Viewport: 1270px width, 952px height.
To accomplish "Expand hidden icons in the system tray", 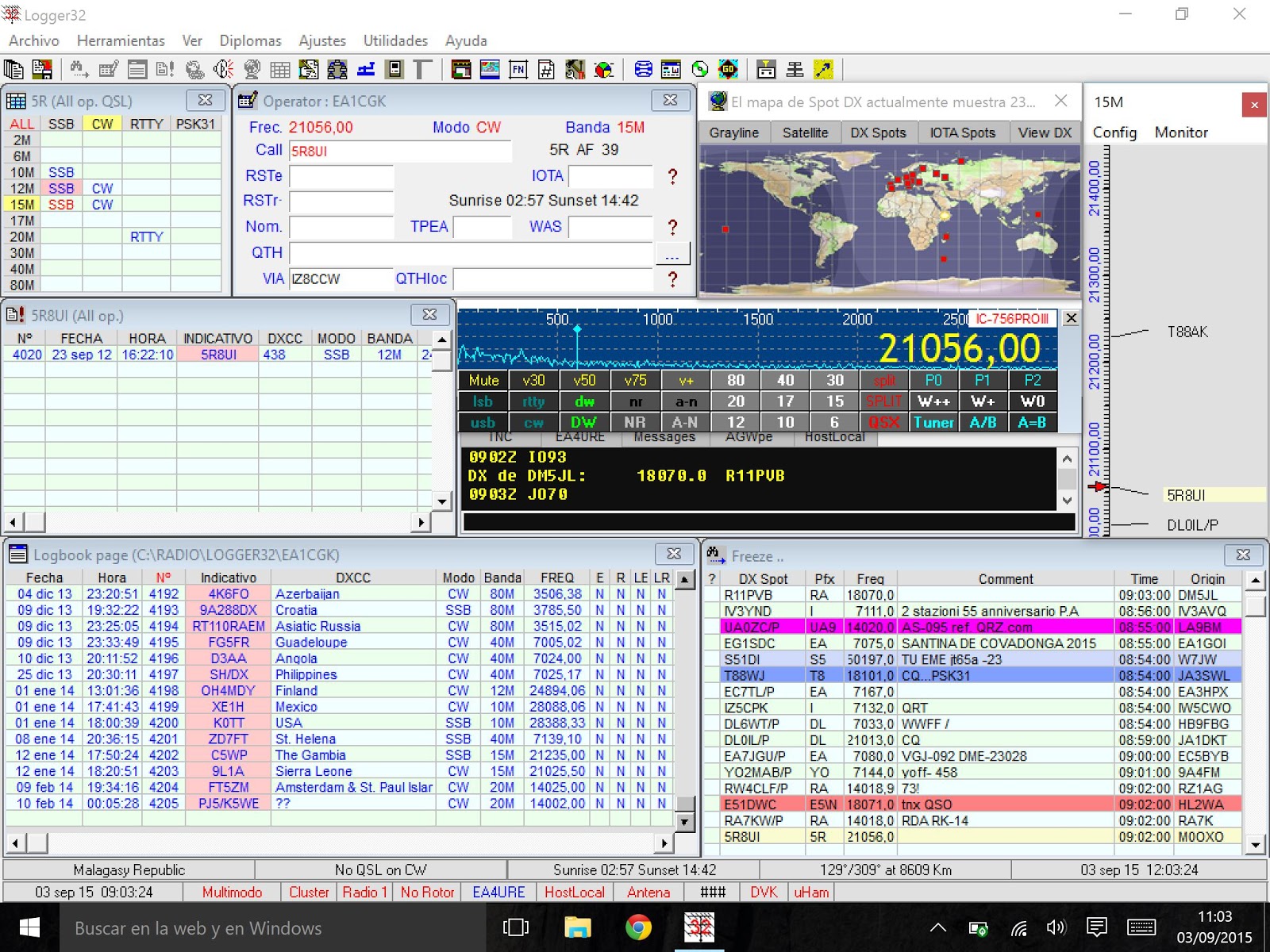I will point(937,927).
